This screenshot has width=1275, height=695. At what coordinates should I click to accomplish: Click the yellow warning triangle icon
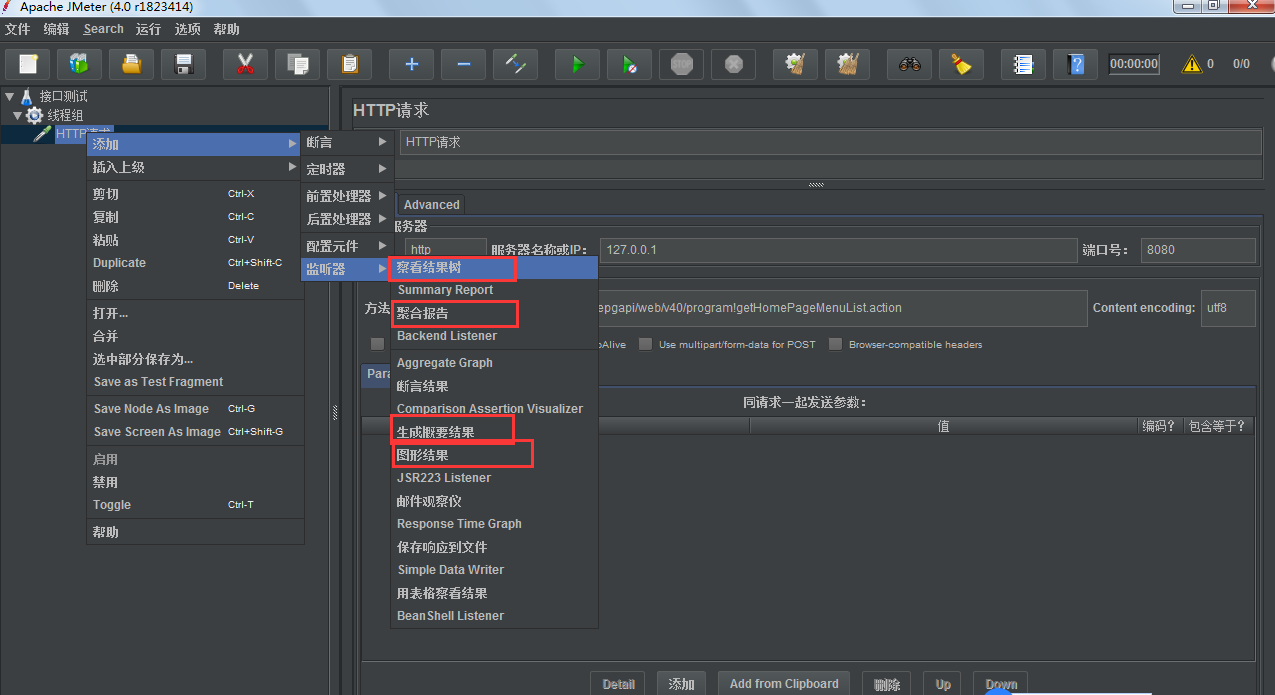[x=1192, y=64]
